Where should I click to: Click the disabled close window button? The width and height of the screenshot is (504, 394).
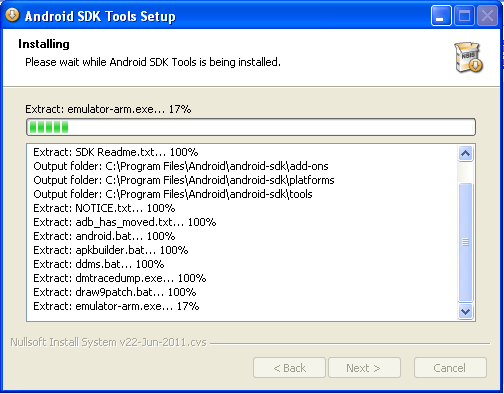(487, 16)
